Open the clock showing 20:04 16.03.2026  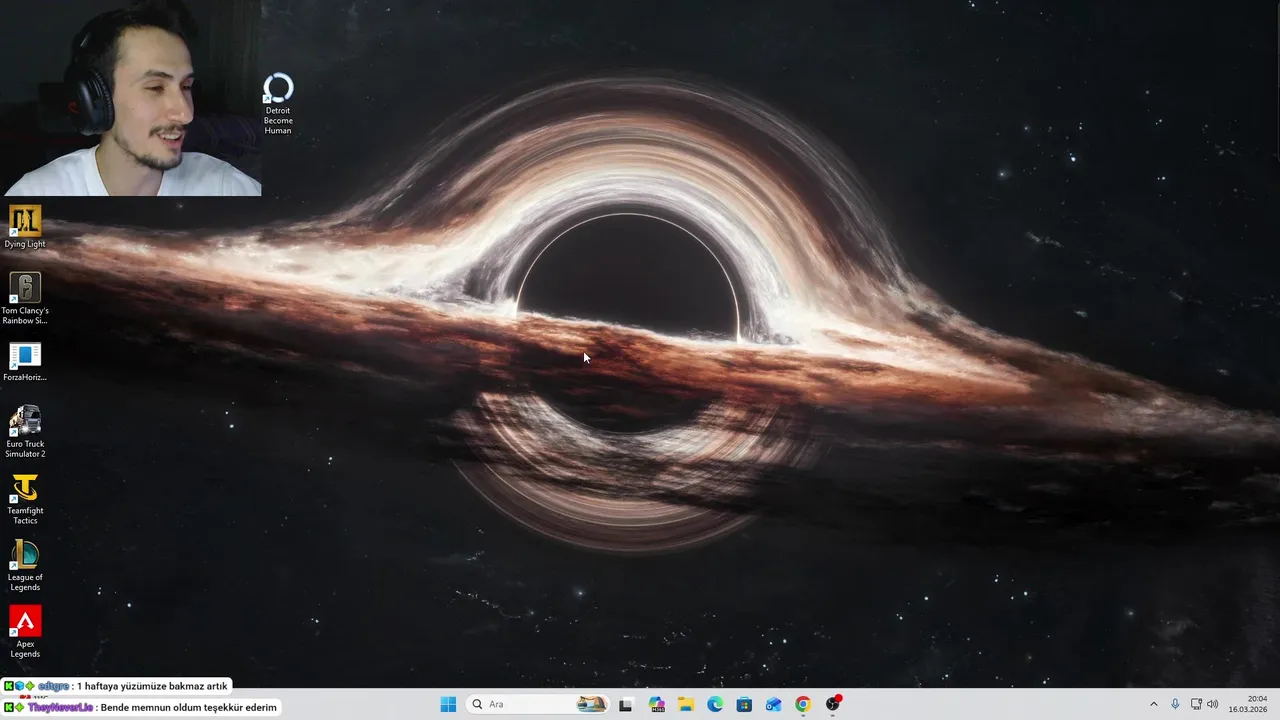point(1250,704)
